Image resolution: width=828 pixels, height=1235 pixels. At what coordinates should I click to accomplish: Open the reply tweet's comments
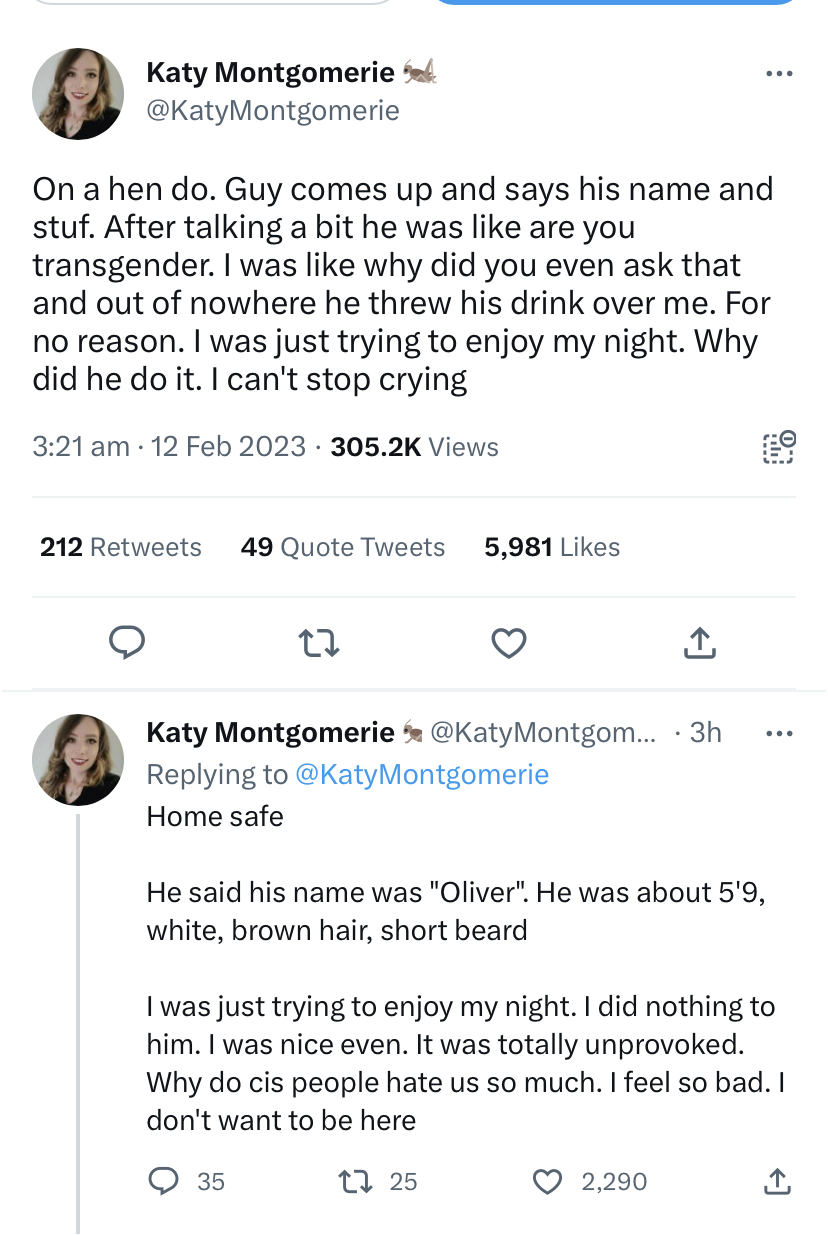[163, 1181]
